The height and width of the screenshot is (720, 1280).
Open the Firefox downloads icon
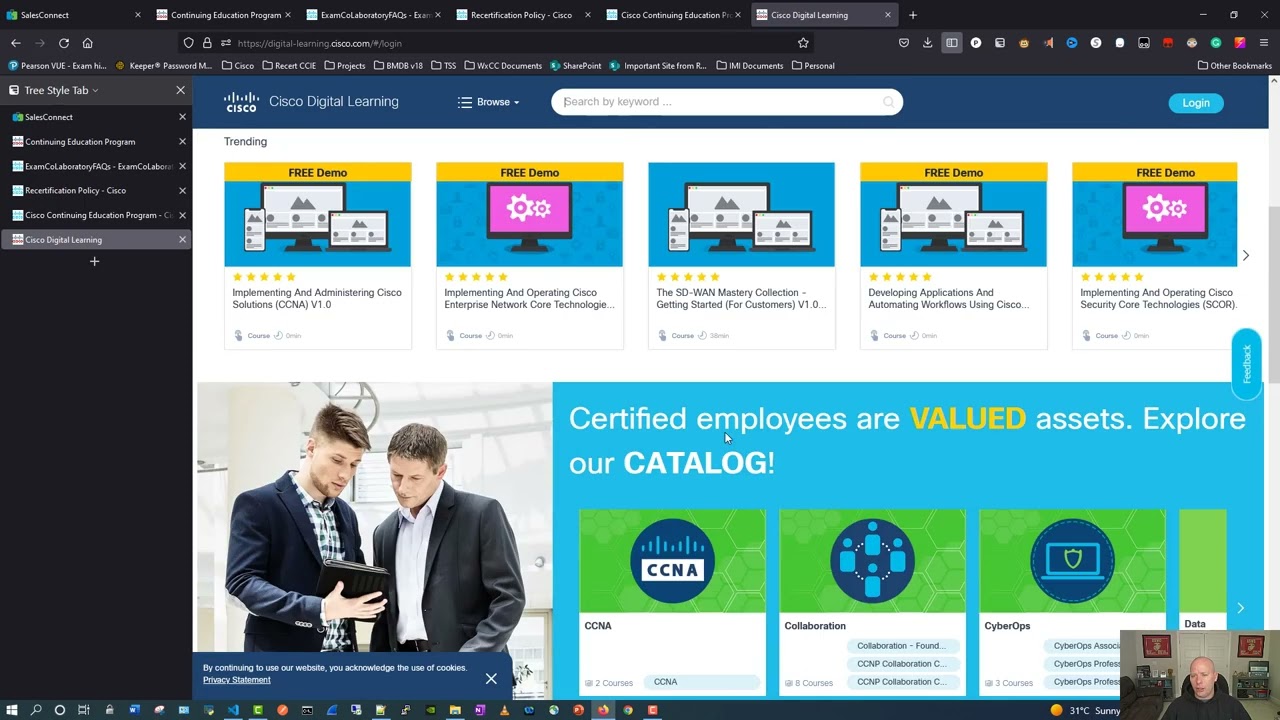click(928, 43)
